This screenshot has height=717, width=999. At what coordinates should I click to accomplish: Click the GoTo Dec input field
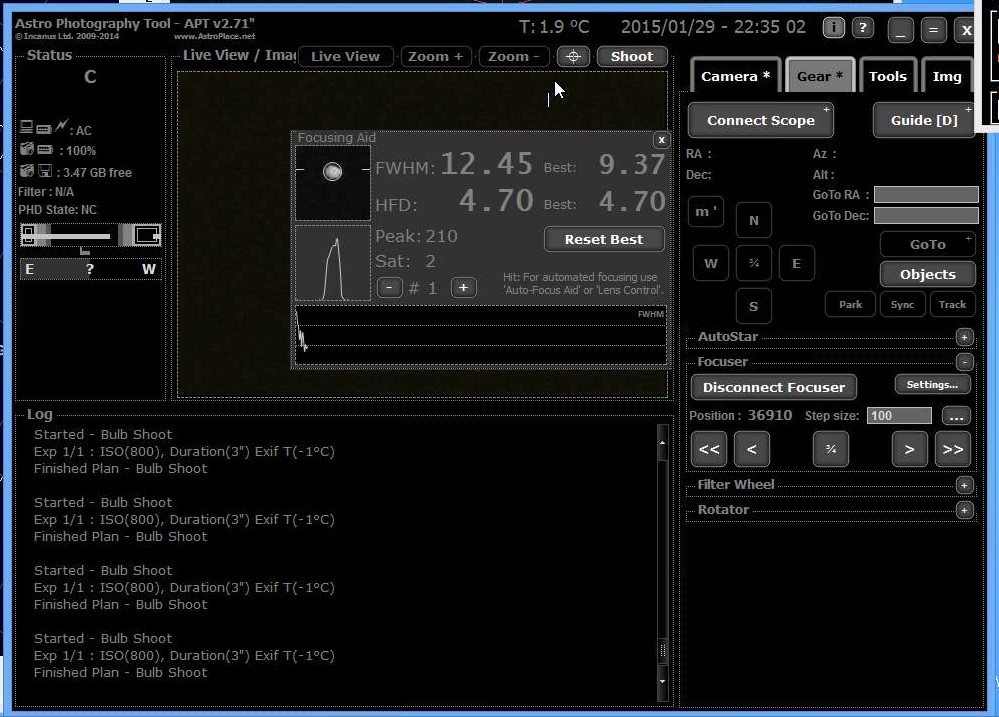pyautogui.click(x=926, y=216)
